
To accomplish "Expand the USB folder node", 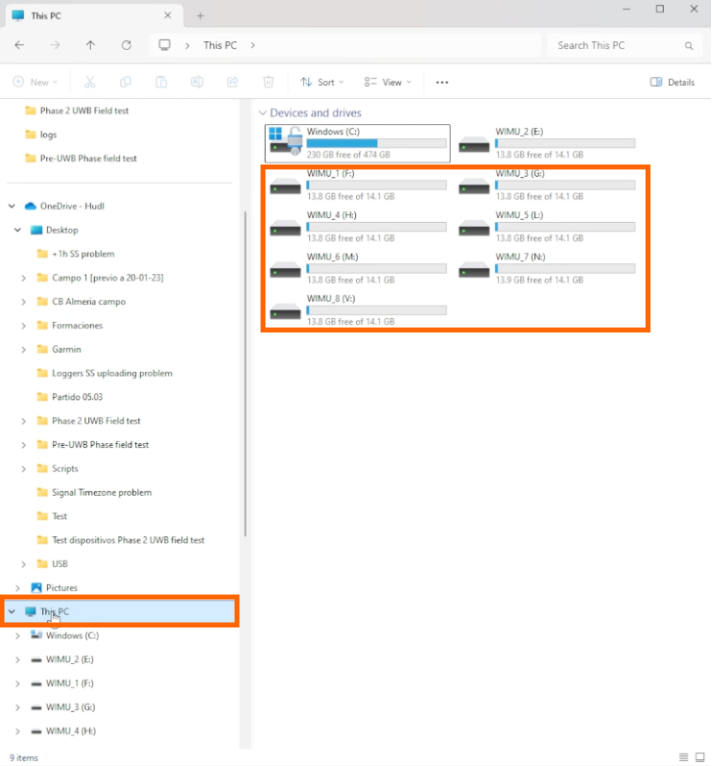I will tap(23, 564).
